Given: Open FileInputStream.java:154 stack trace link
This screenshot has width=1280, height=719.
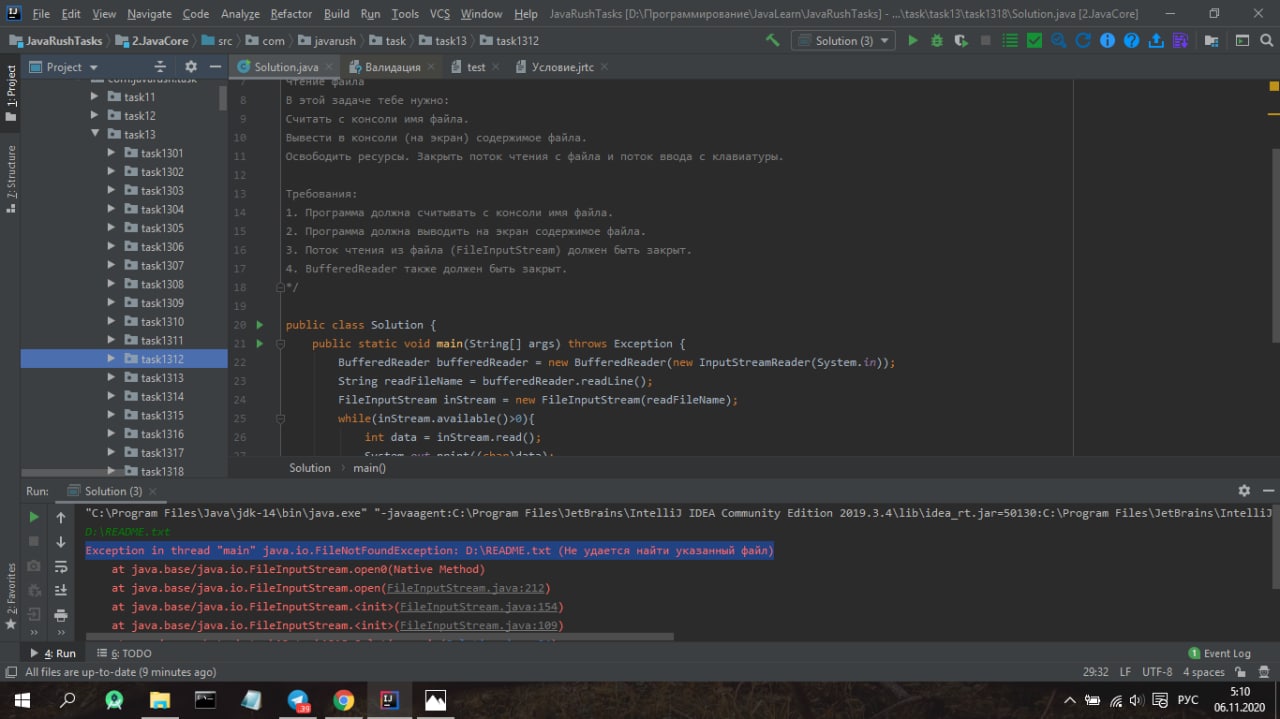Looking at the screenshot, I should pos(478,607).
